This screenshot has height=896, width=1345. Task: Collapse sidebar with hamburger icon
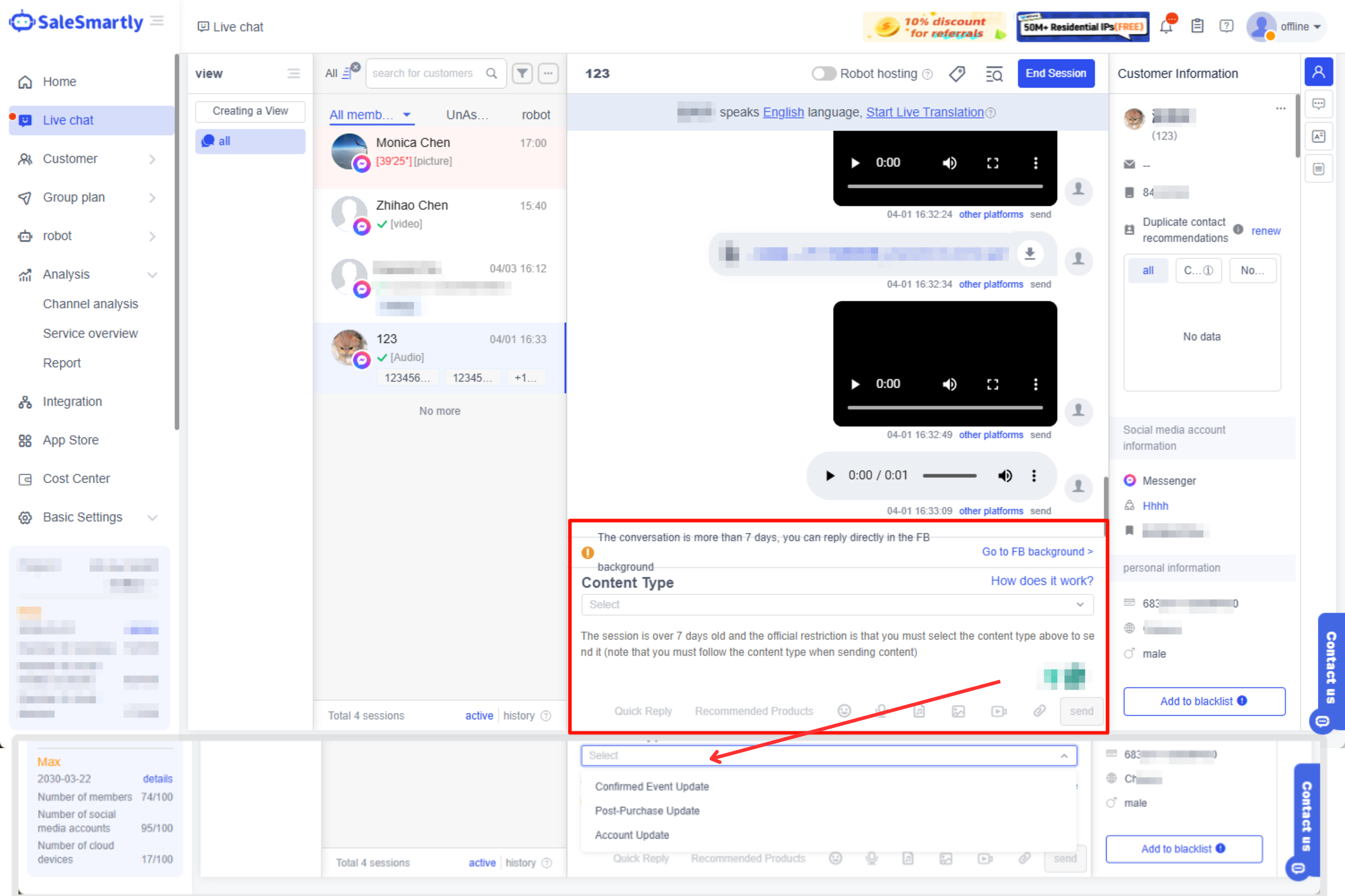(157, 21)
